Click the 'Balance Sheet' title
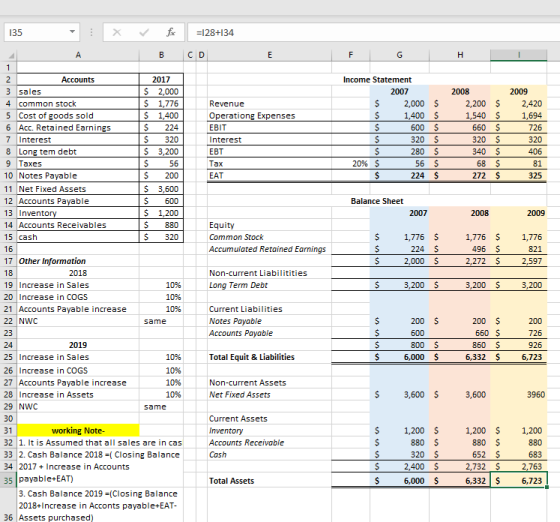This screenshot has width=560, height=522. [x=377, y=201]
